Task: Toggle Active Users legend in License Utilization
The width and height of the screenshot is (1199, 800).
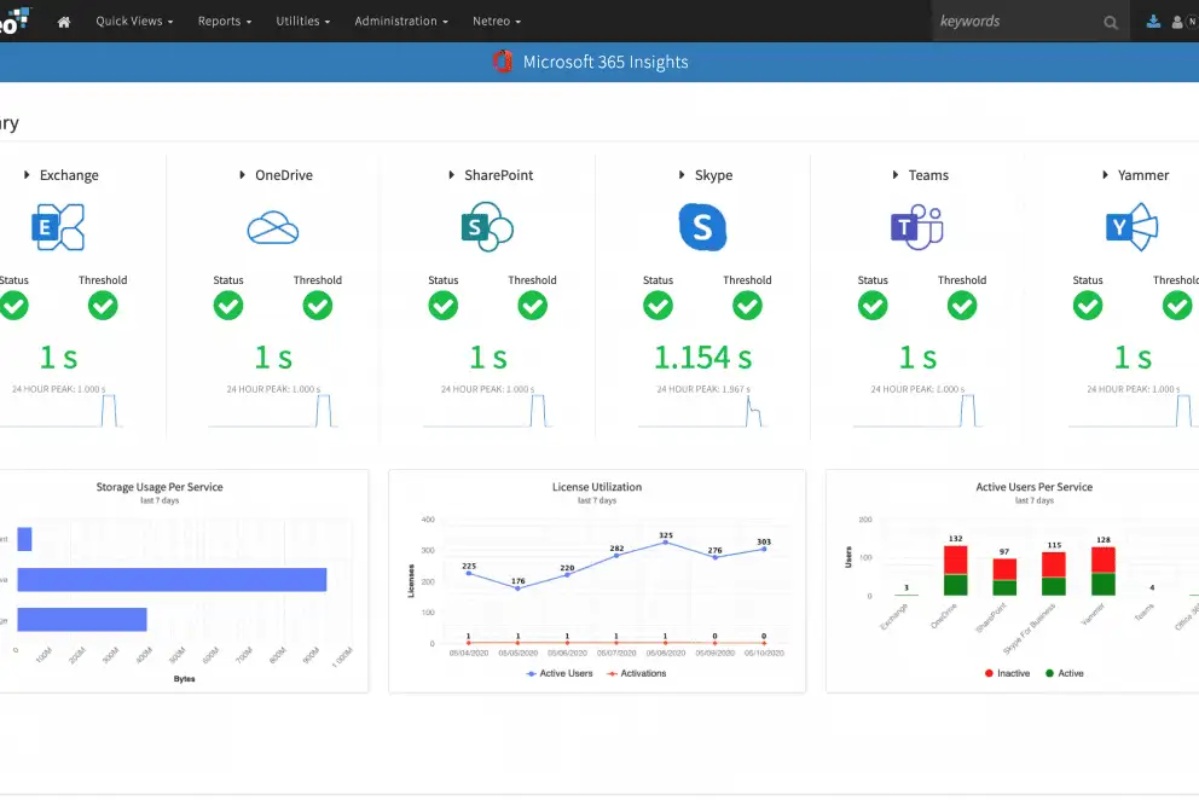Action: [x=560, y=674]
